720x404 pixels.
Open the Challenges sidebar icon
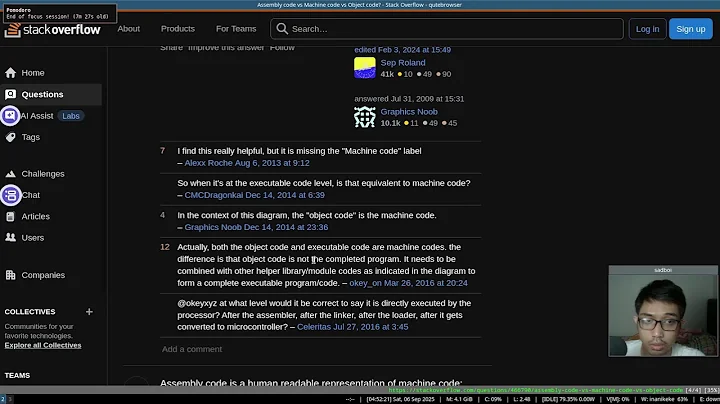point(10,174)
